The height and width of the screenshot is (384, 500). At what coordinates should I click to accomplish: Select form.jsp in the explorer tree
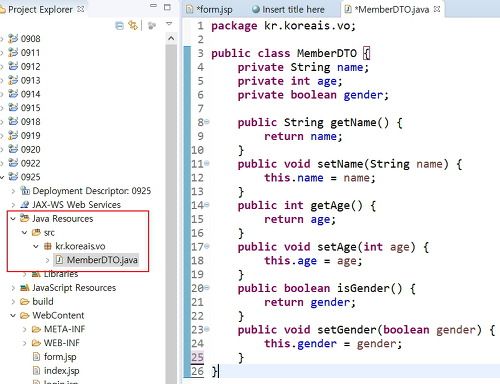tap(60, 357)
